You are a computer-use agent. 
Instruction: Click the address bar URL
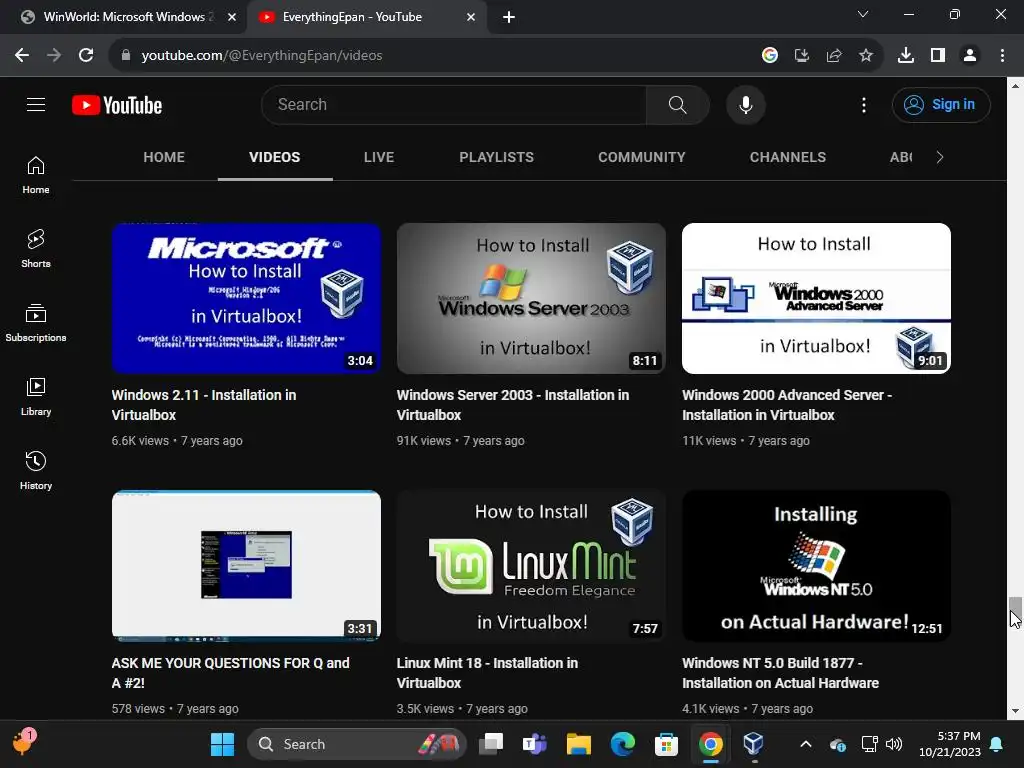pos(262,56)
